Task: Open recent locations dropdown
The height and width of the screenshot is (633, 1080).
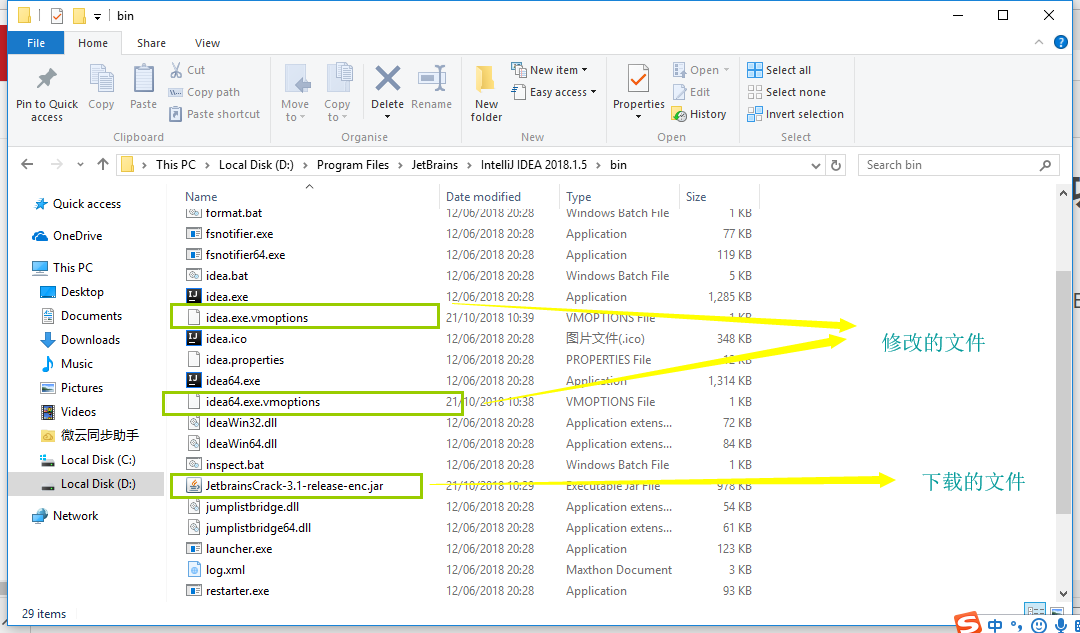Action: coord(81,165)
